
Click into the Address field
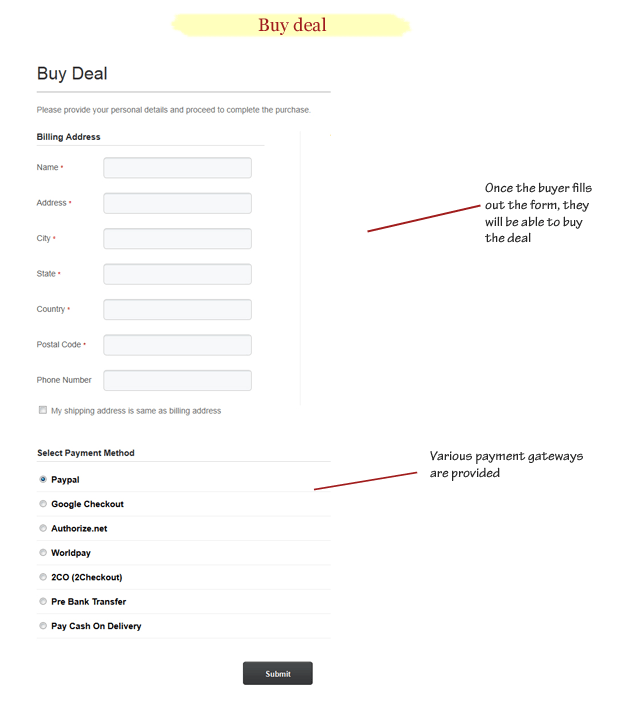[x=177, y=203]
